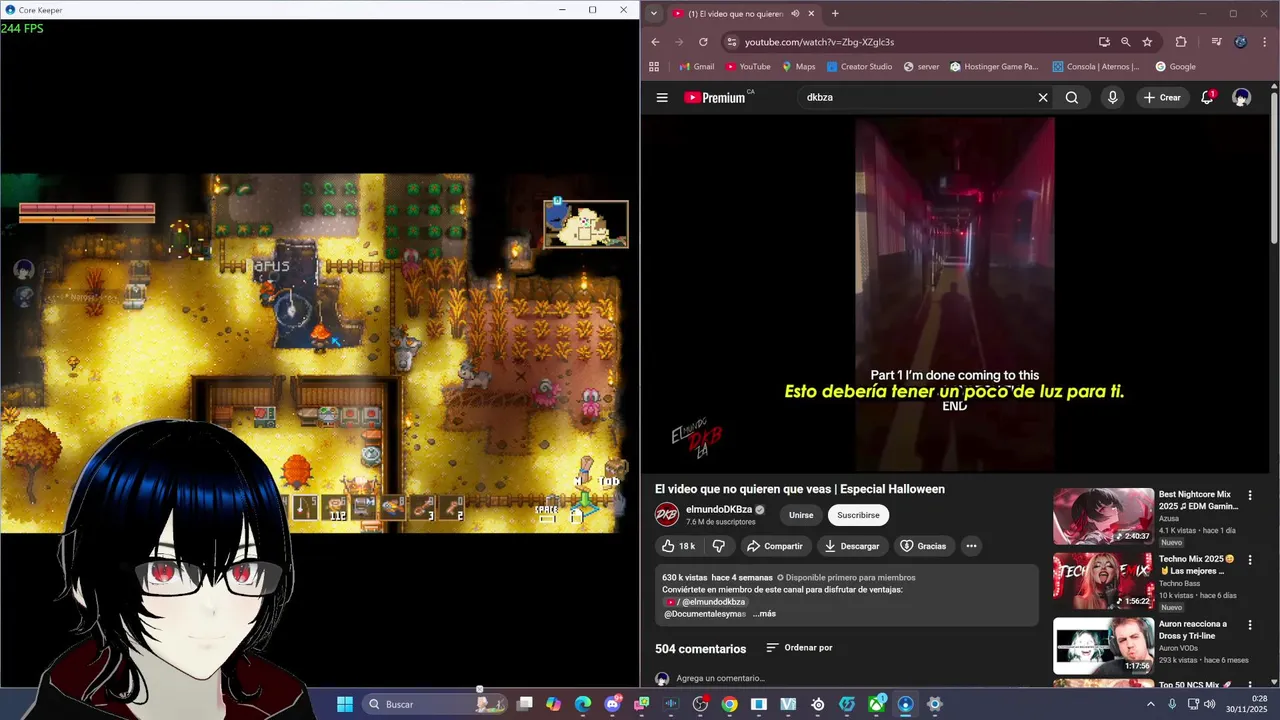Go back in Chrome
1280x720 pixels.
click(x=655, y=42)
